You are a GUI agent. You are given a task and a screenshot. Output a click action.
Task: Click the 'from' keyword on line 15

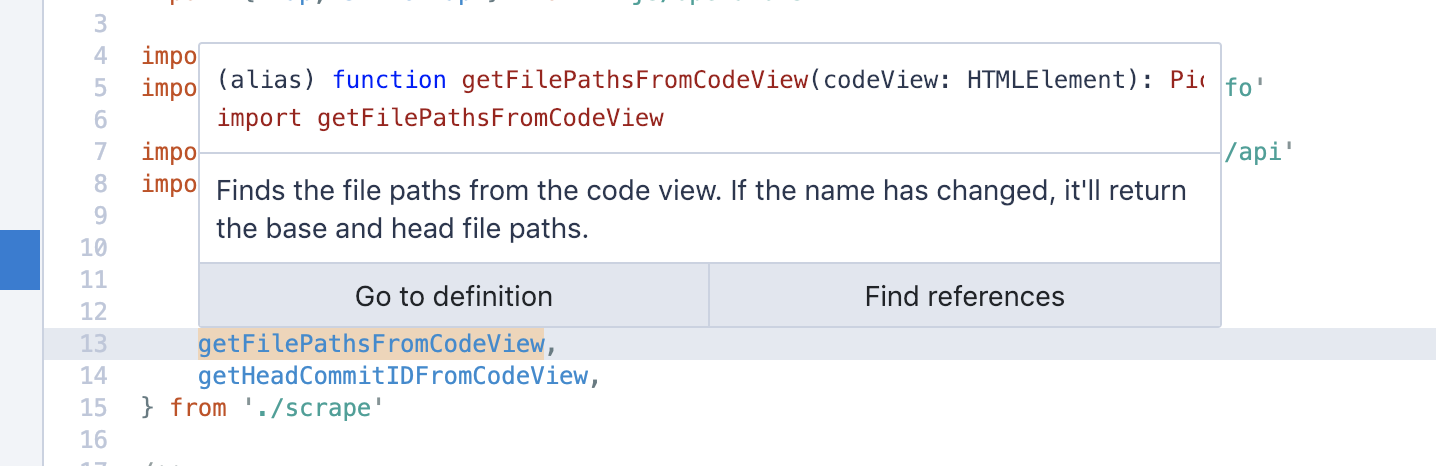click(198, 407)
